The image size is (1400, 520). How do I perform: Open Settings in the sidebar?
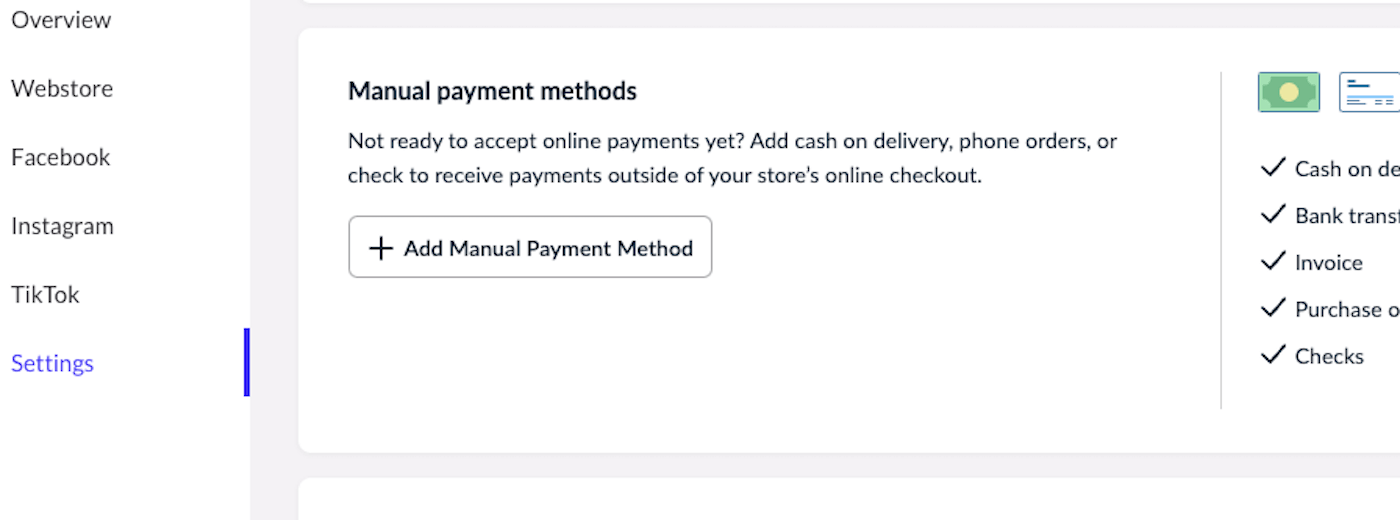52,363
